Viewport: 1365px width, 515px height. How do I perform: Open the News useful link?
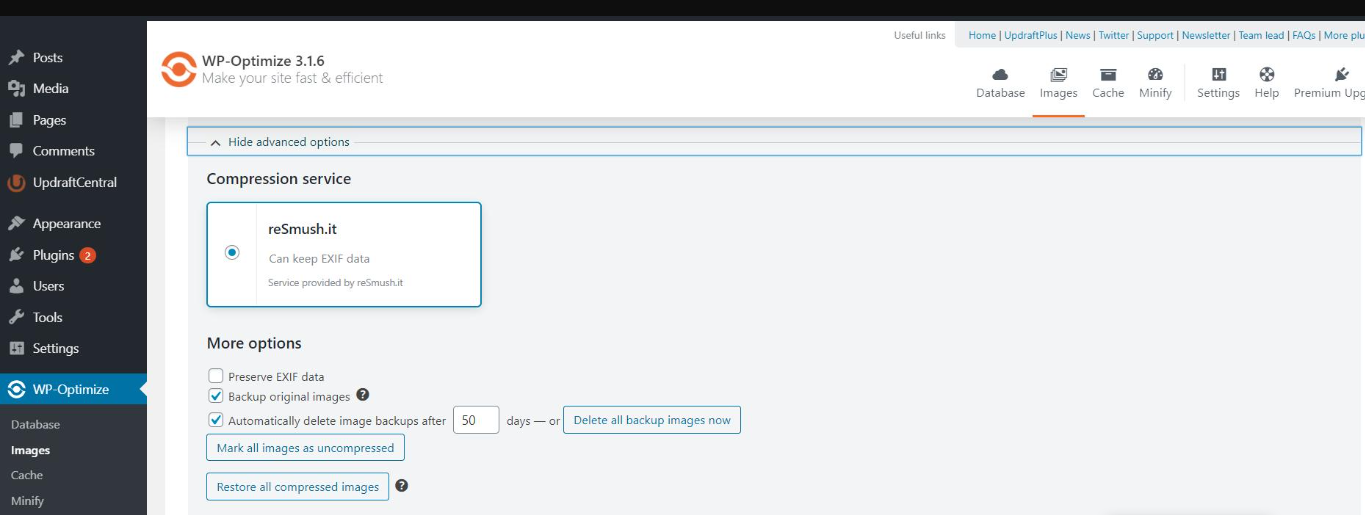click(x=1078, y=35)
